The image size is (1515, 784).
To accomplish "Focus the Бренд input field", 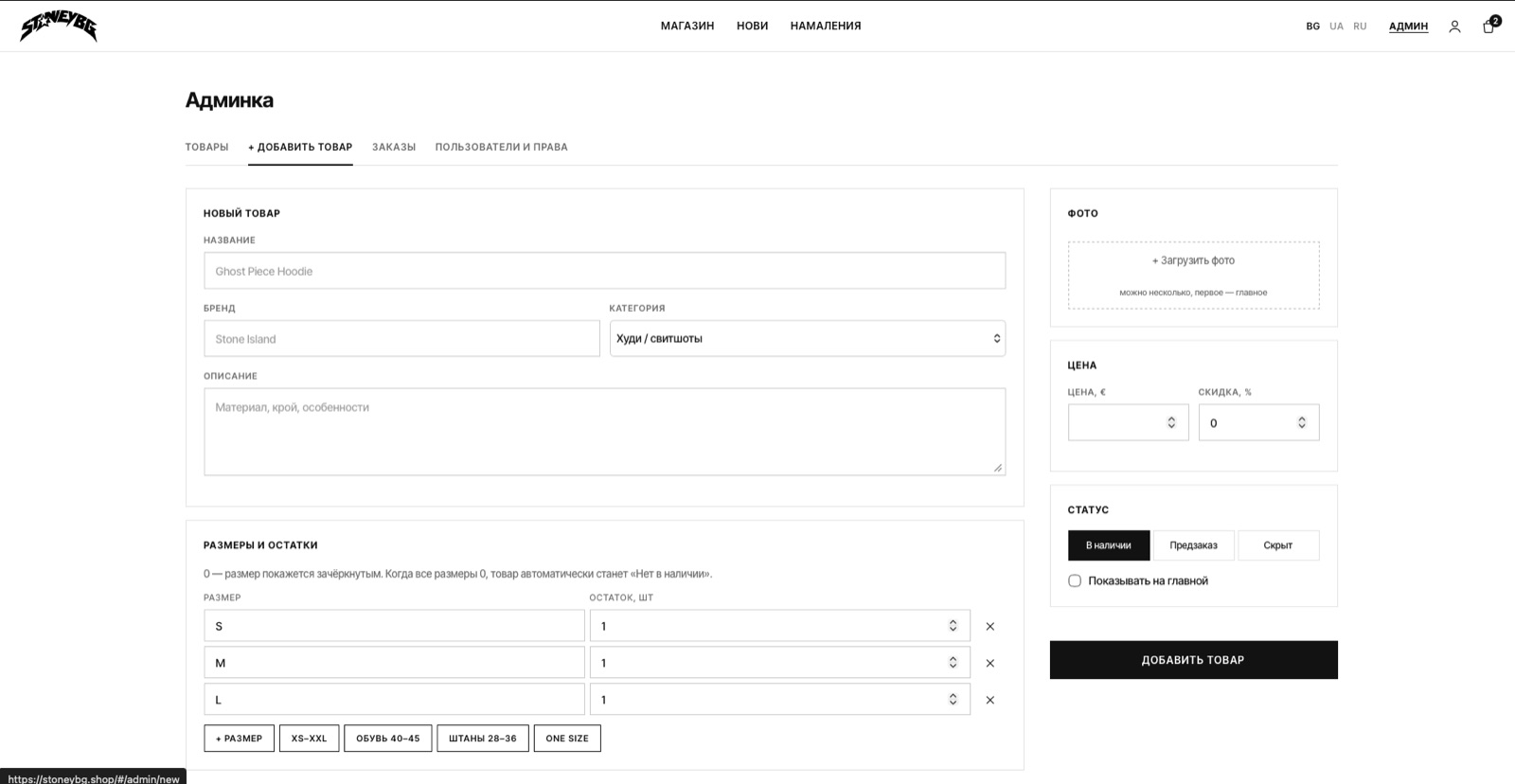I will (x=401, y=339).
